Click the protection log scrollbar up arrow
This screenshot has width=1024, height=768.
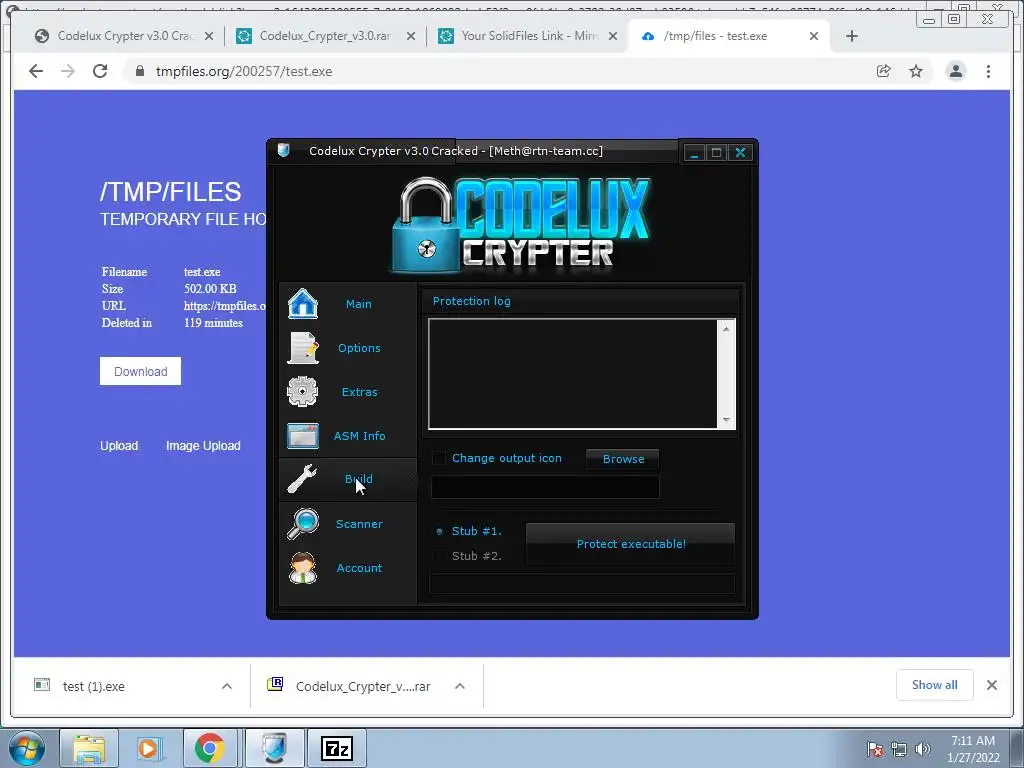pos(726,329)
